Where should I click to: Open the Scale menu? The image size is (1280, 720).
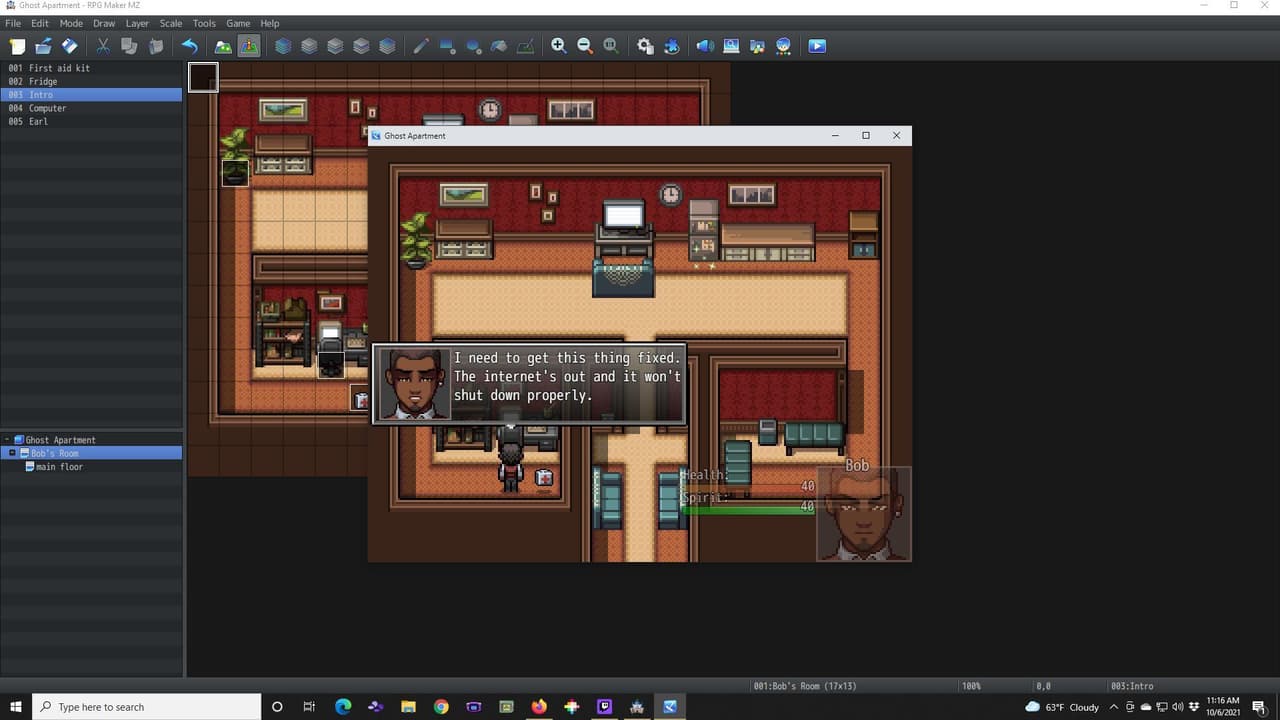[x=171, y=23]
